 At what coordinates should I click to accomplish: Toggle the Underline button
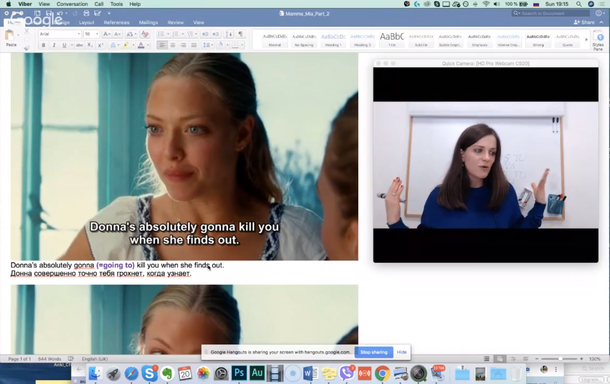point(64,46)
